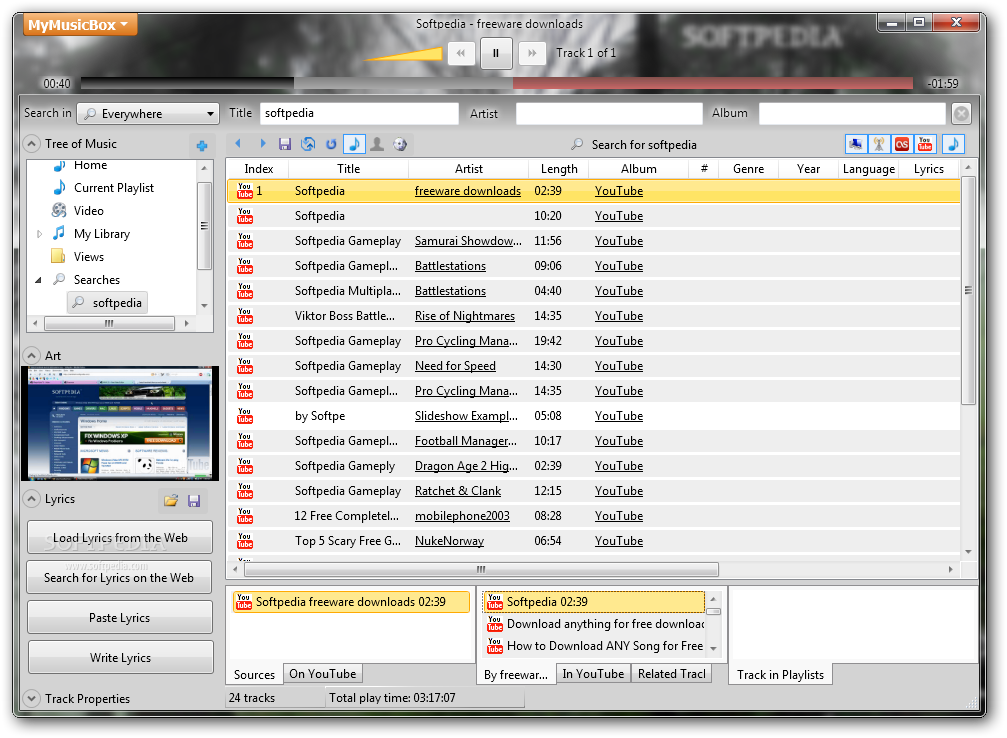Collapse the Lyrics panel
The image size is (1007, 738).
point(31,499)
